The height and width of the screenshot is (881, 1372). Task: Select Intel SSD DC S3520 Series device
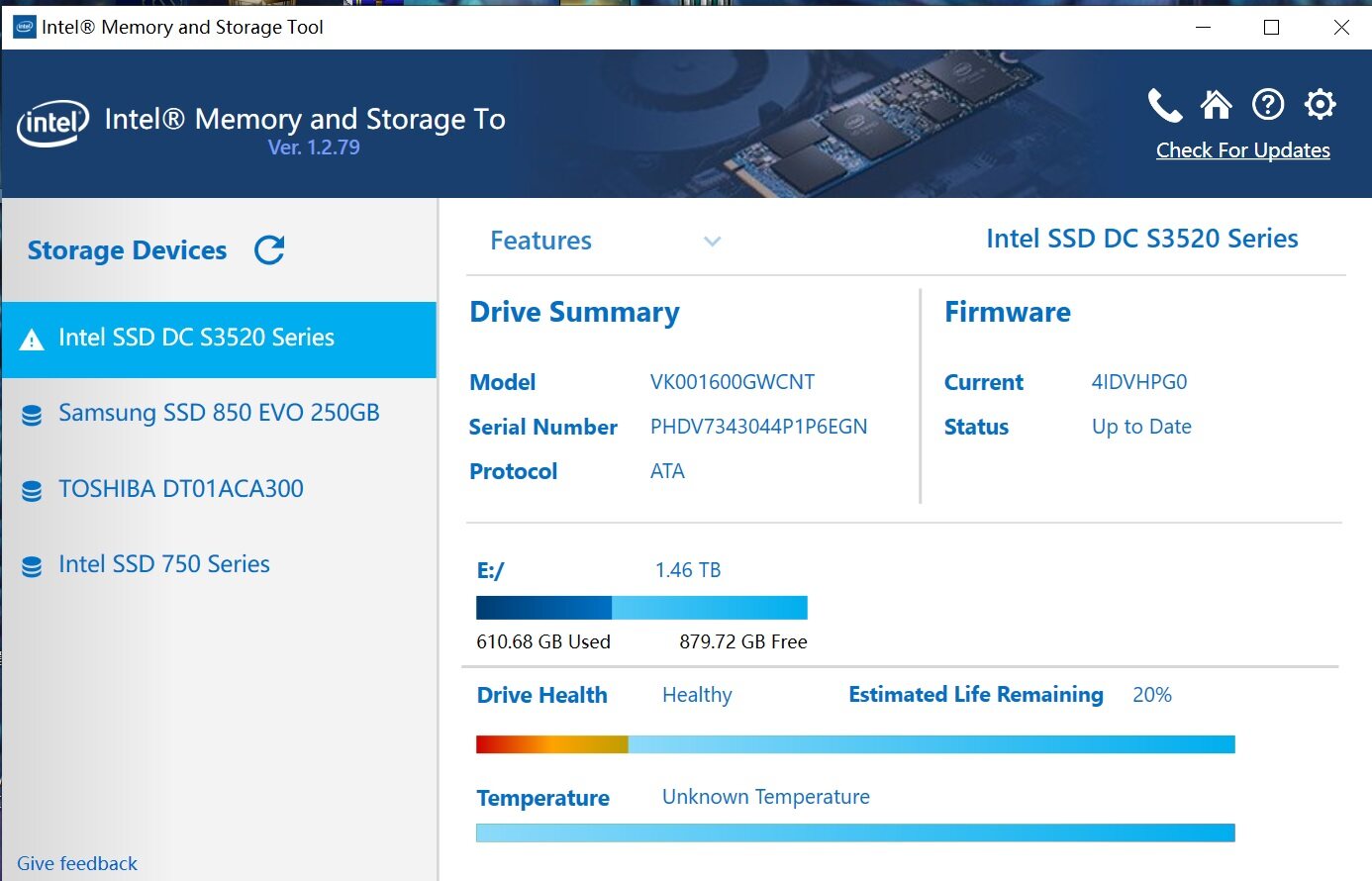(x=219, y=339)
